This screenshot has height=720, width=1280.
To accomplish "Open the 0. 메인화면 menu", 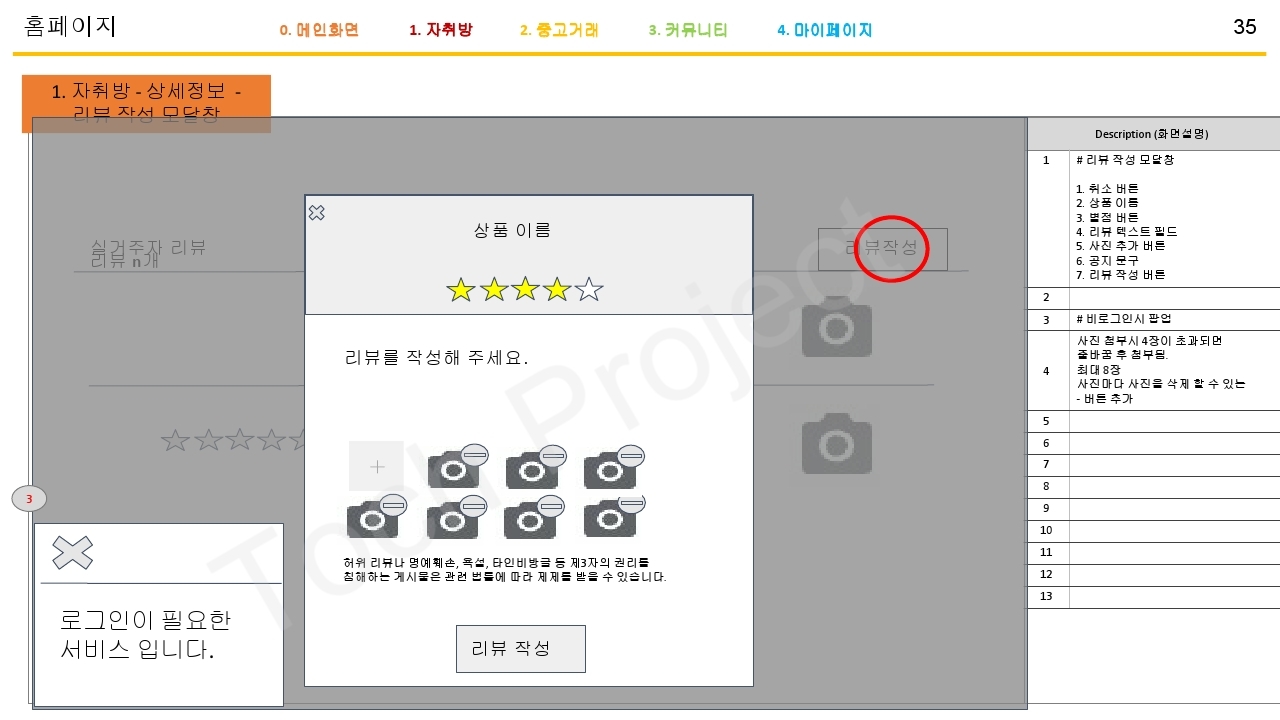I will (319, 30).
